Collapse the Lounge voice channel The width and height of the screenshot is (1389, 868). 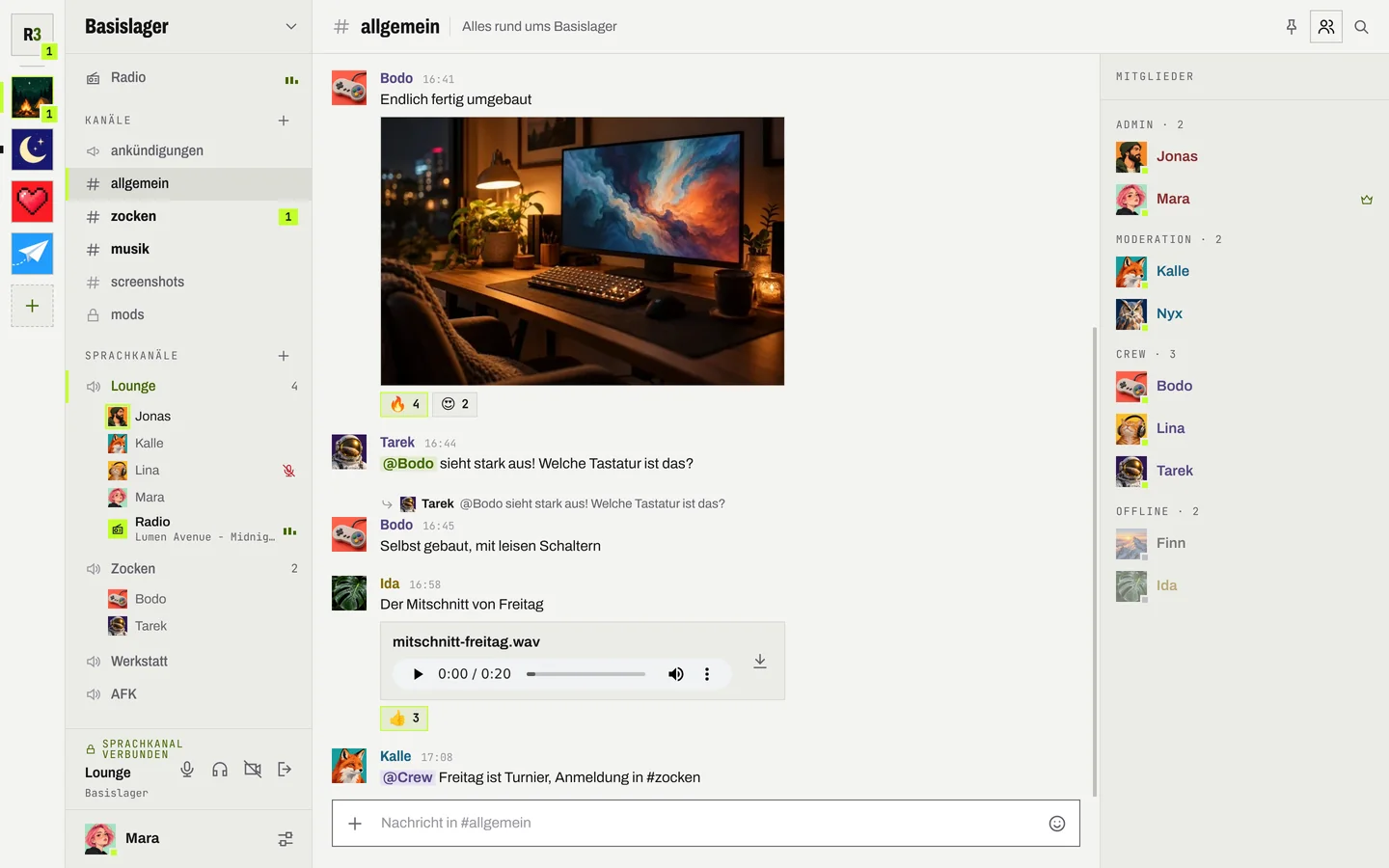pyautogui.click(x=189, y=386)
